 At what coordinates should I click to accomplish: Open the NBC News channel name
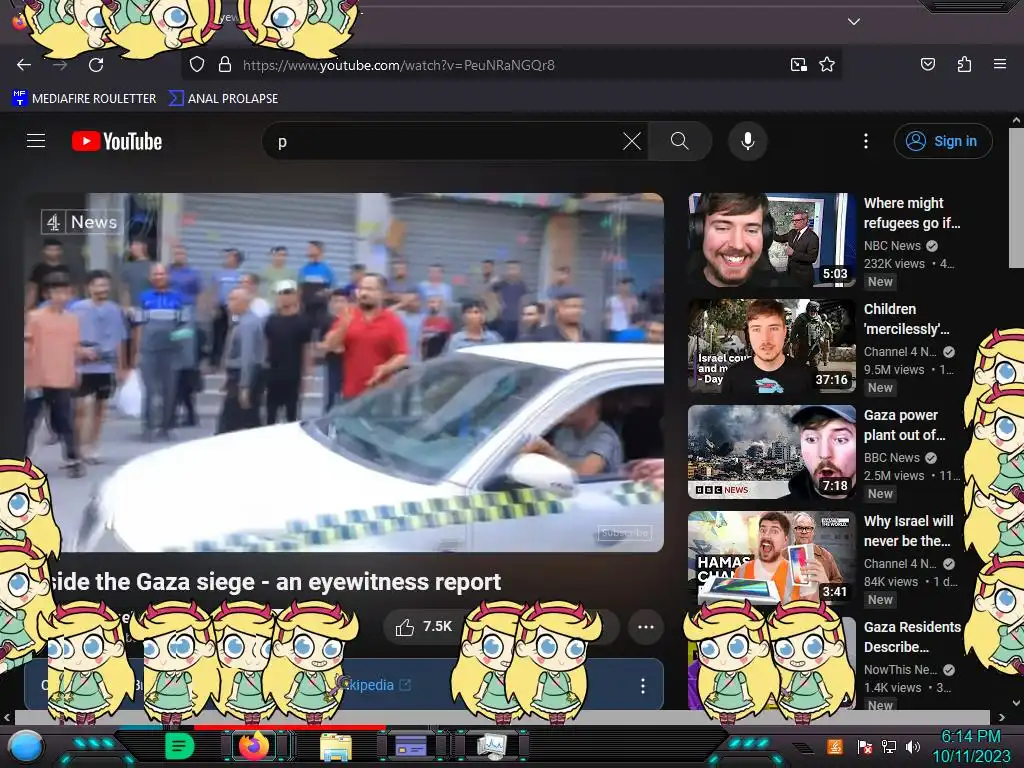[892, 246]
